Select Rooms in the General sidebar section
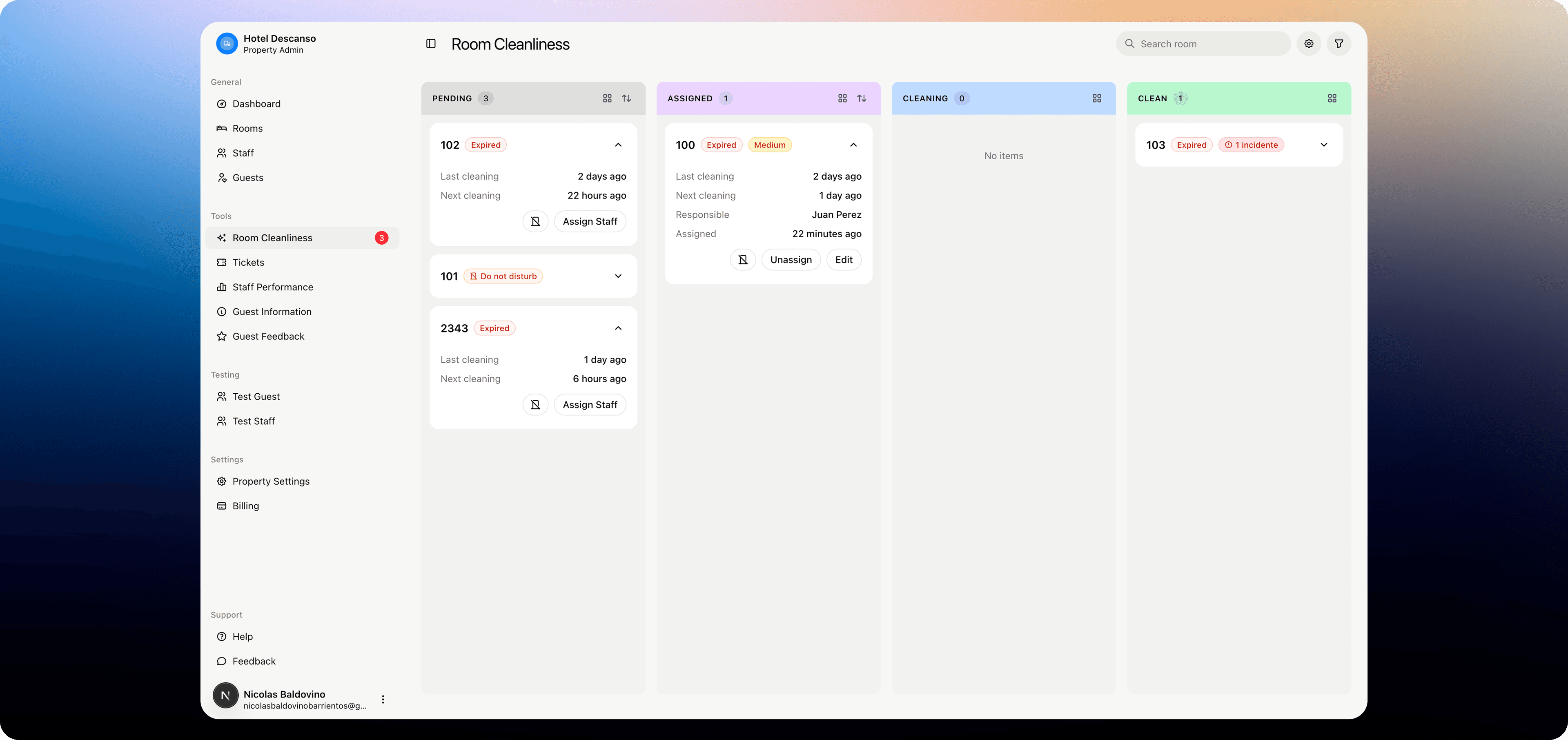This screenshot has height=740, width=1568. (248, 128)
